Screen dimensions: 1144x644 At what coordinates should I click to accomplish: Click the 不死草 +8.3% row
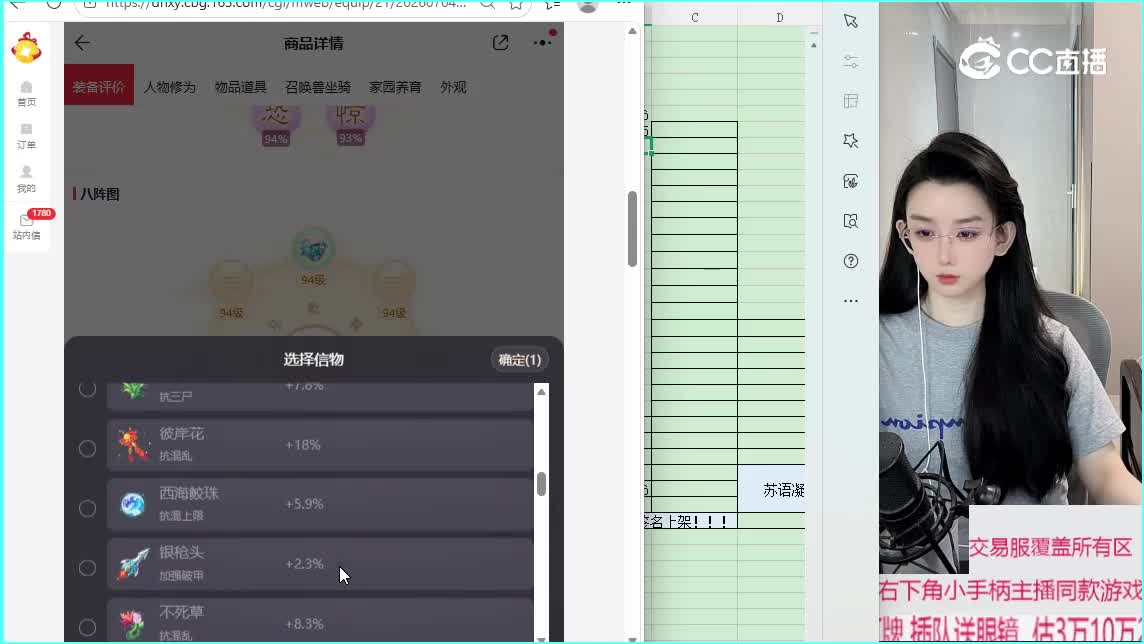click(320, 621)
